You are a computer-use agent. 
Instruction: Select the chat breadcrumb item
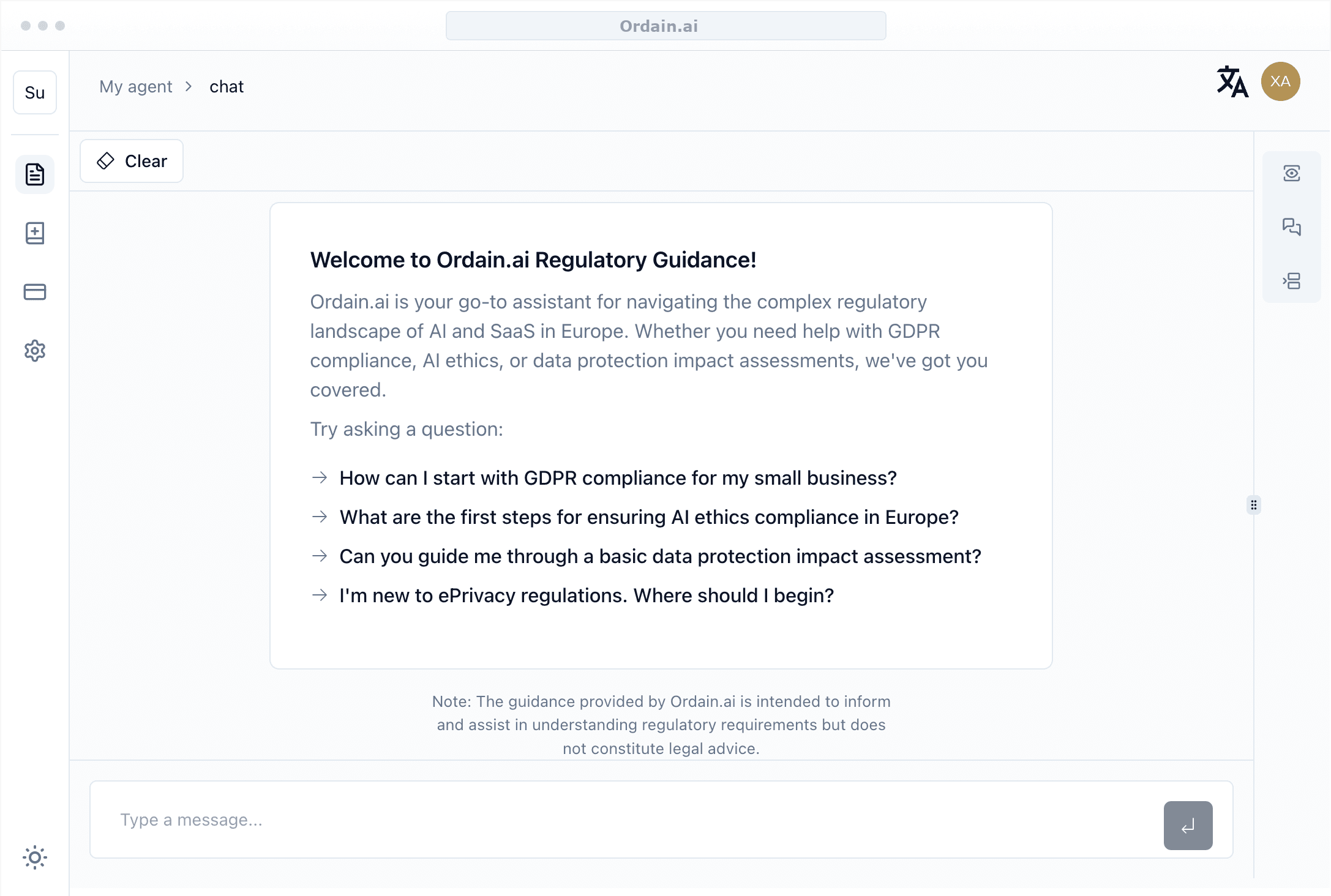point(227,87)
